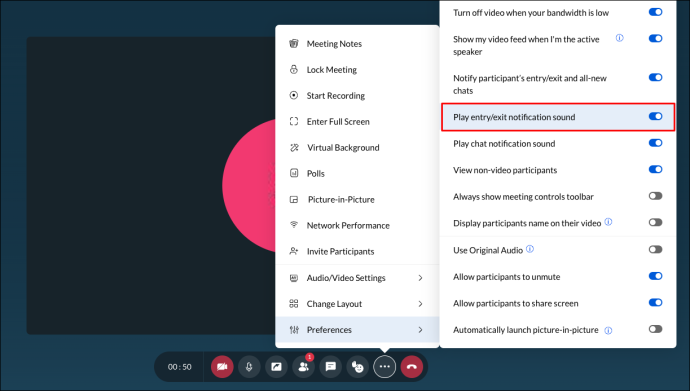End the call with red hangup button

[x=412, y=366]
